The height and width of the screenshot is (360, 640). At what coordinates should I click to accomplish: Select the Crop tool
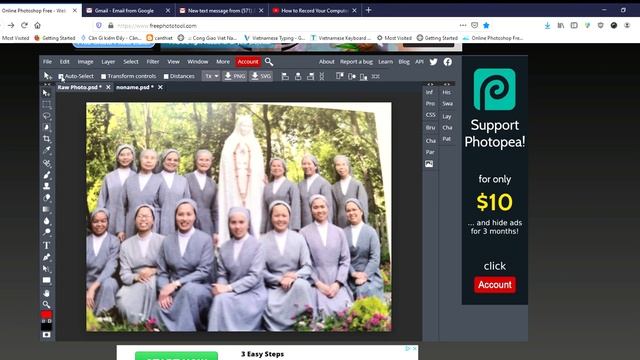pos(47,139)
